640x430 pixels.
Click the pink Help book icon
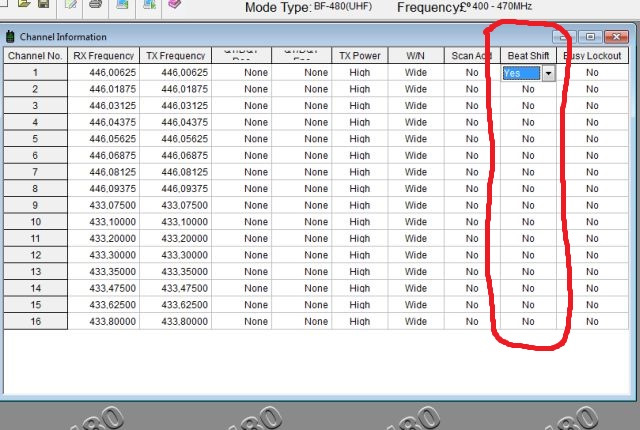tap(173, 5)
